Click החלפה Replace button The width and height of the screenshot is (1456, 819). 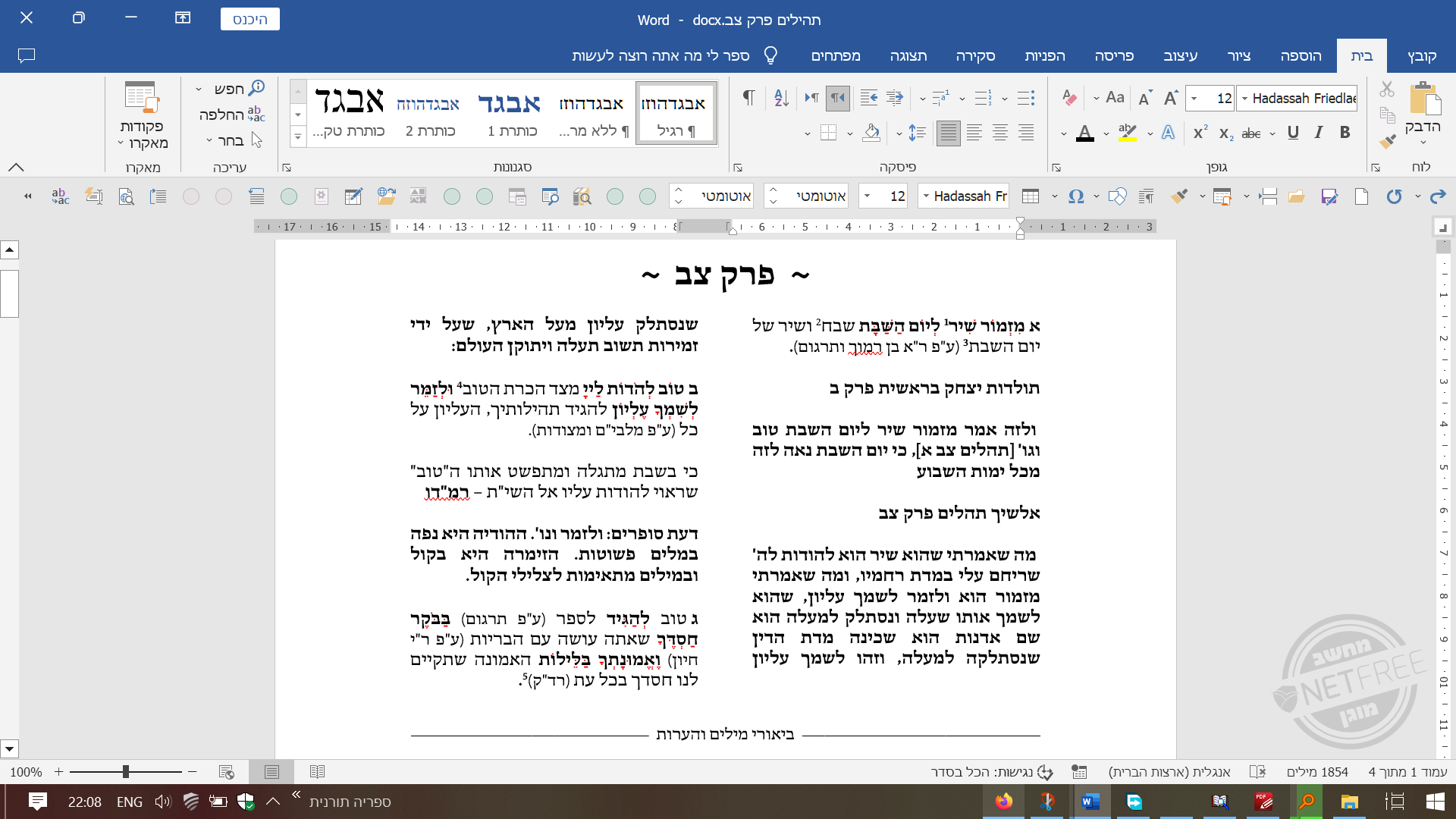[x=231, y=115]
